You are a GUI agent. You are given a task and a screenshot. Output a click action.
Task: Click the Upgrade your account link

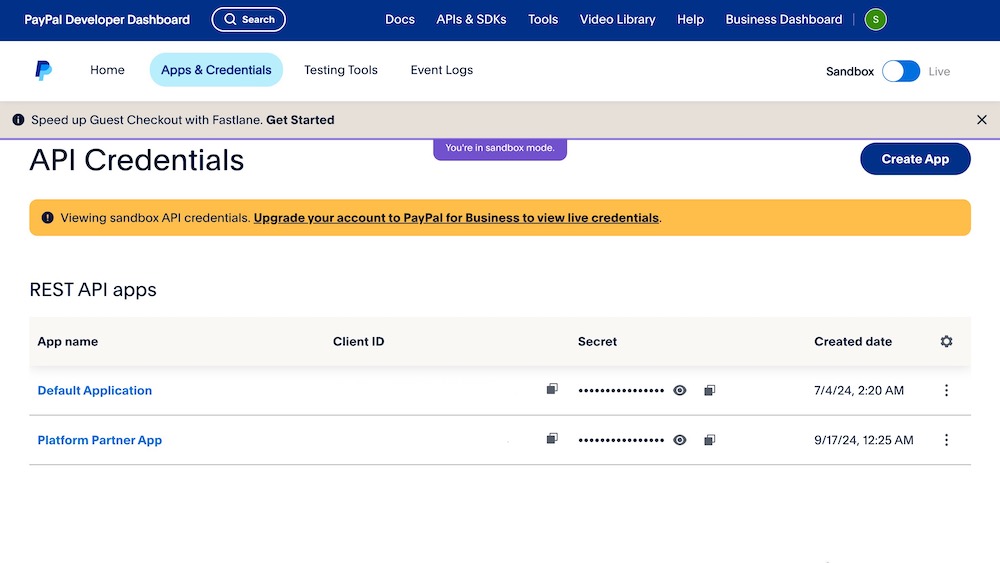456,218
